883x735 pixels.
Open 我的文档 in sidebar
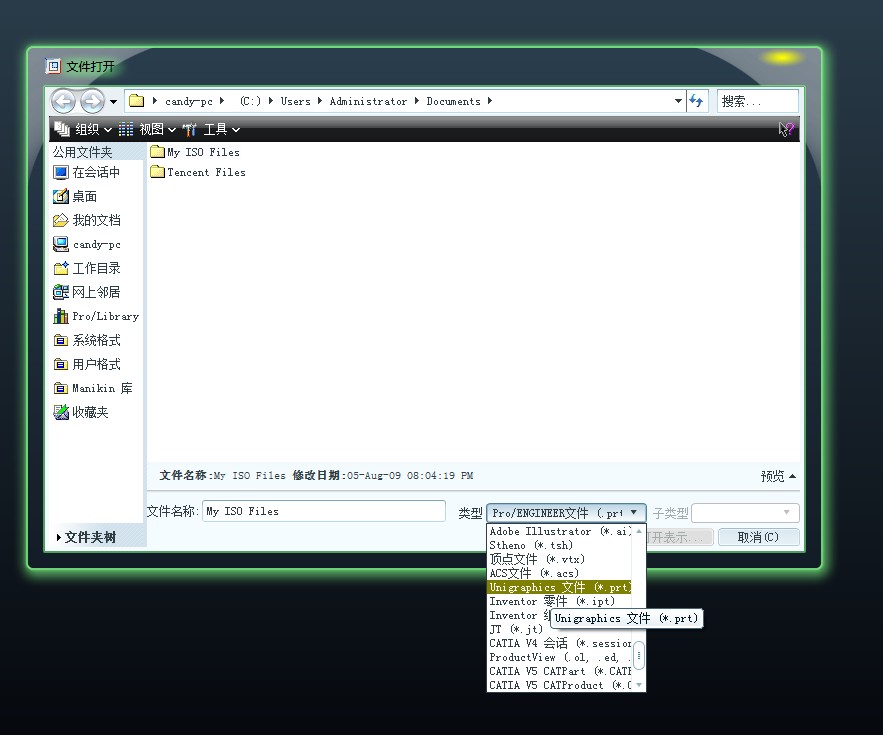87,220
